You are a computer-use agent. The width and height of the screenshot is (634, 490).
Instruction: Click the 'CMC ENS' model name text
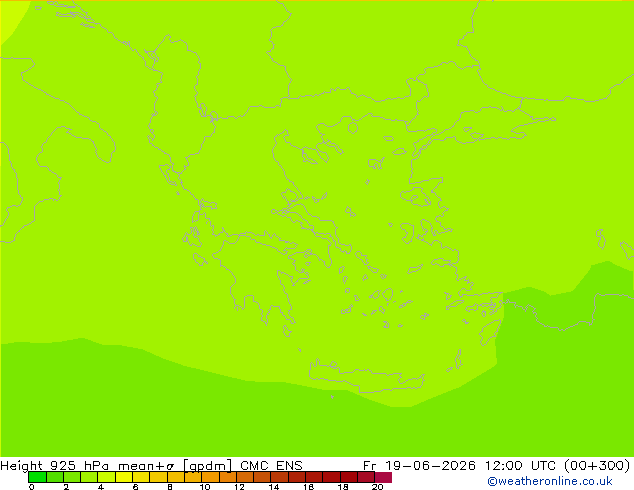[271, 466]
